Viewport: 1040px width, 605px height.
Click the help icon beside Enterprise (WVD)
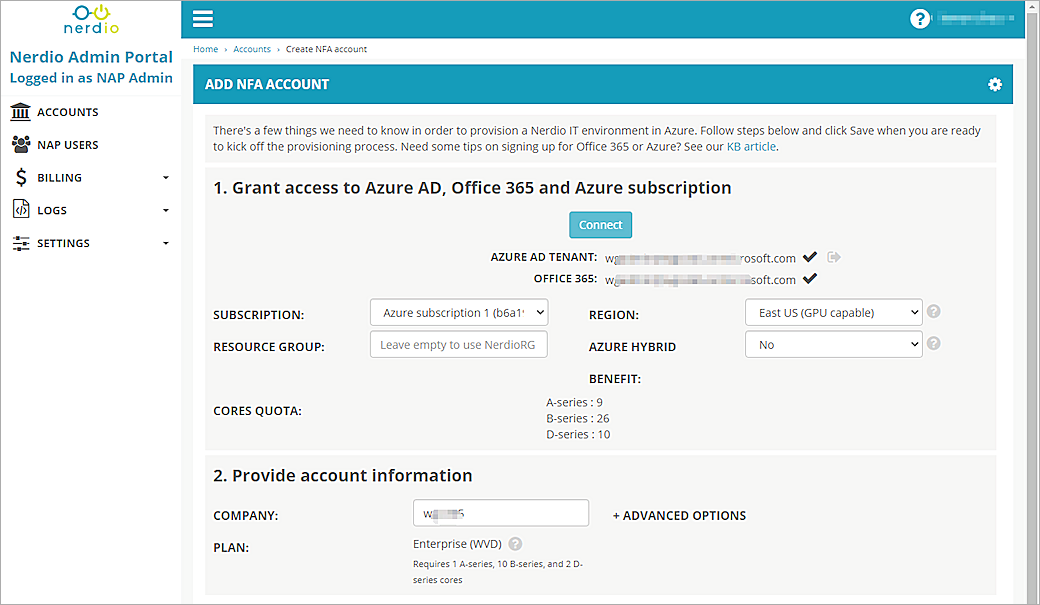click(515, 544)
